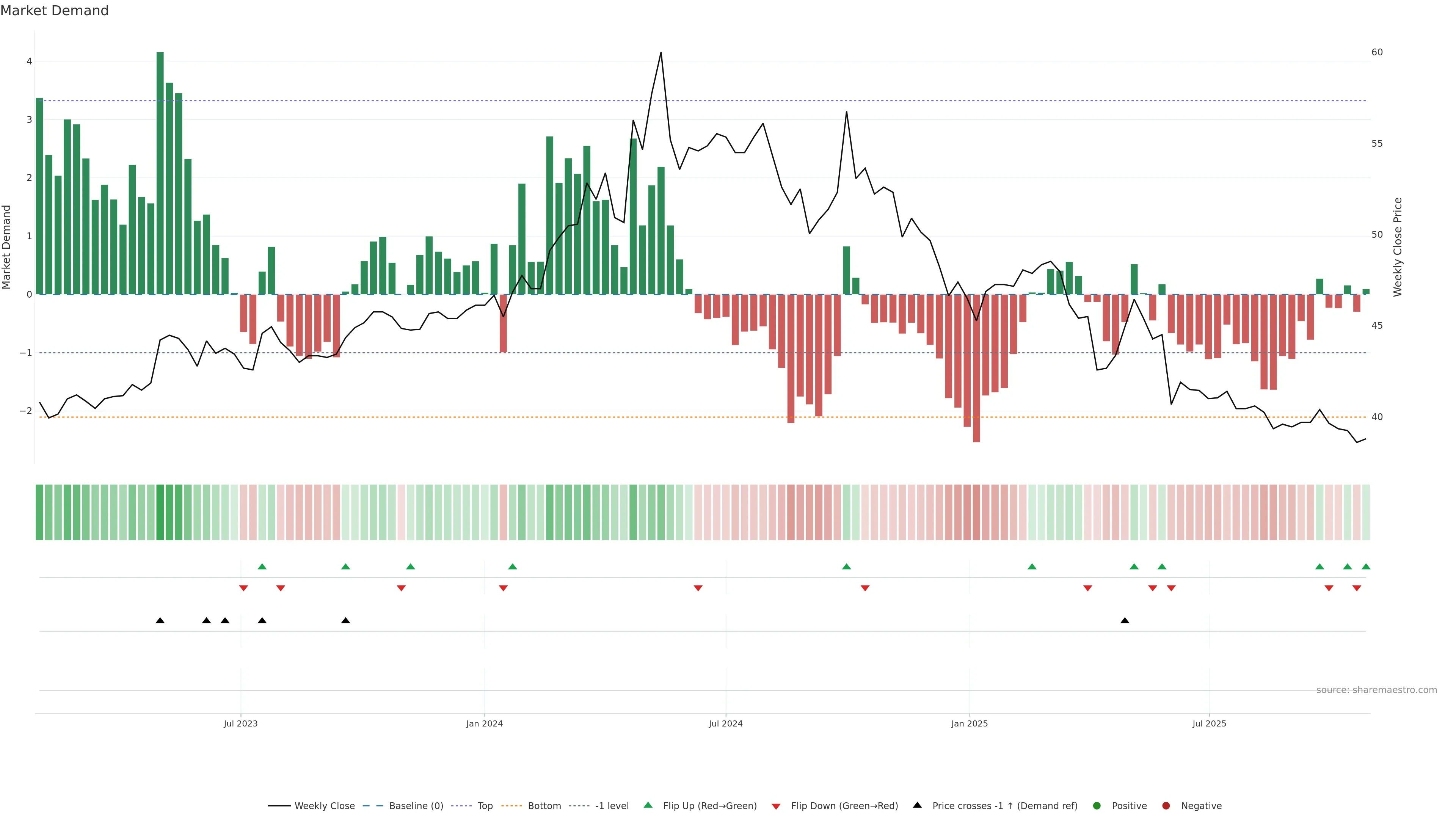Click the Market Demand chart title
This screenshot has width=1456, height=819.
pyautogui.click(x=54, y=11)
